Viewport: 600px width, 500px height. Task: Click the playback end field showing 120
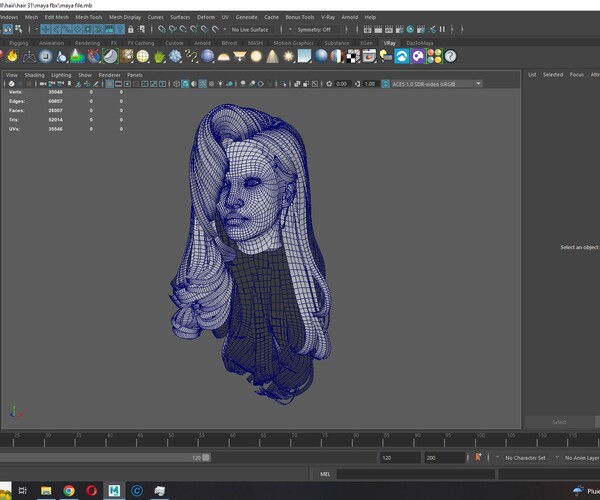point(400,458)
